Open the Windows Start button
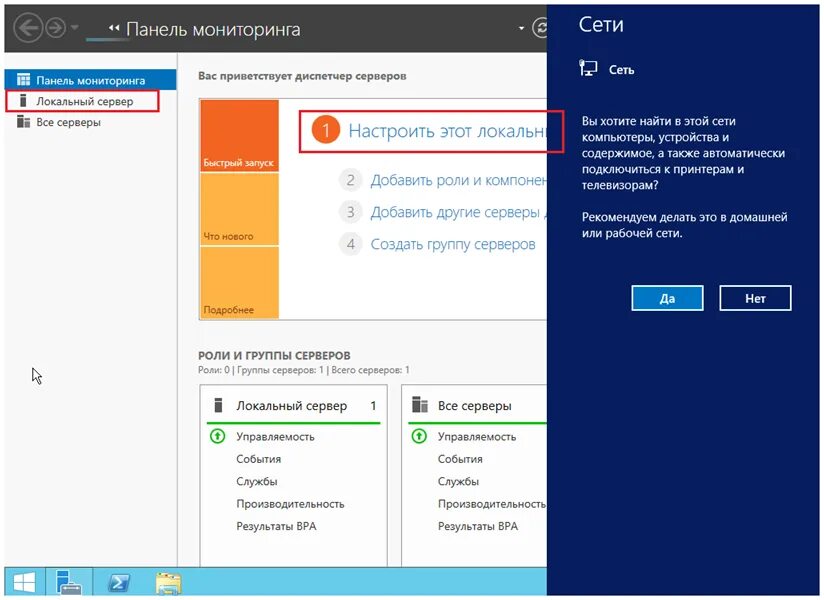The width and height of the screenshot is (824, 600). click(x=24, y=582)
